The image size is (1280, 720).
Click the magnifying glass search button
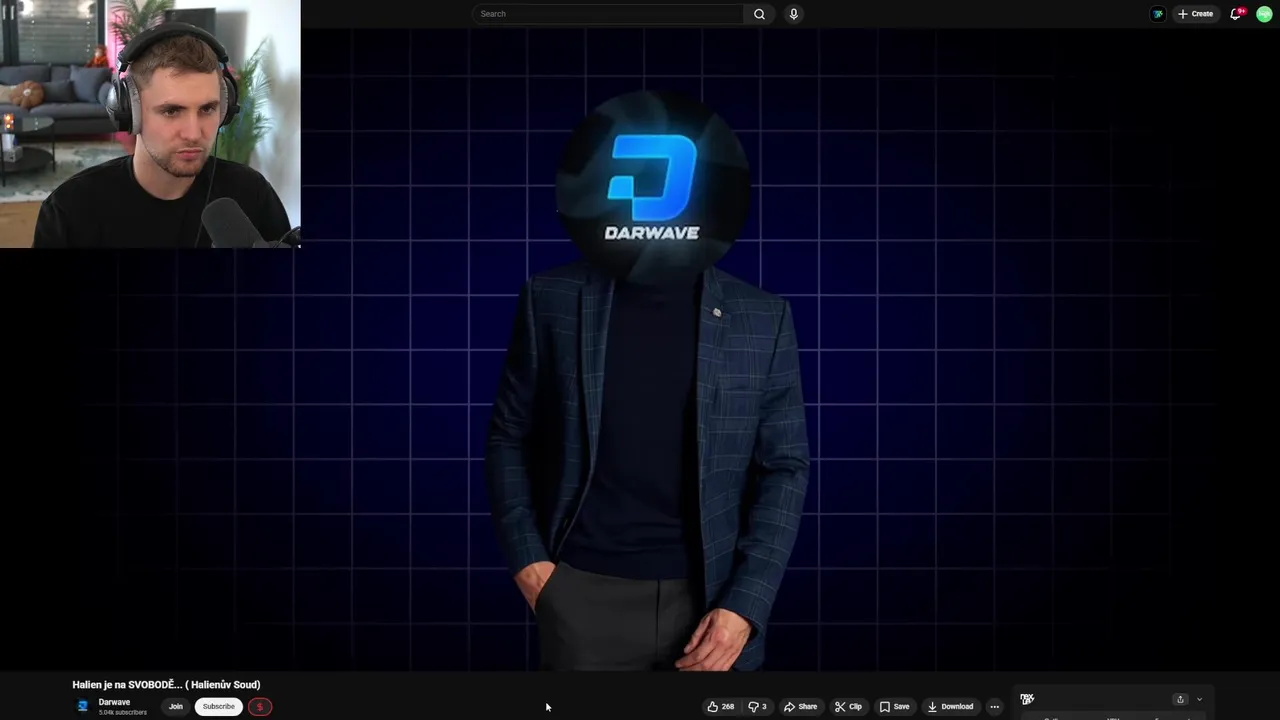click(759, 14)
